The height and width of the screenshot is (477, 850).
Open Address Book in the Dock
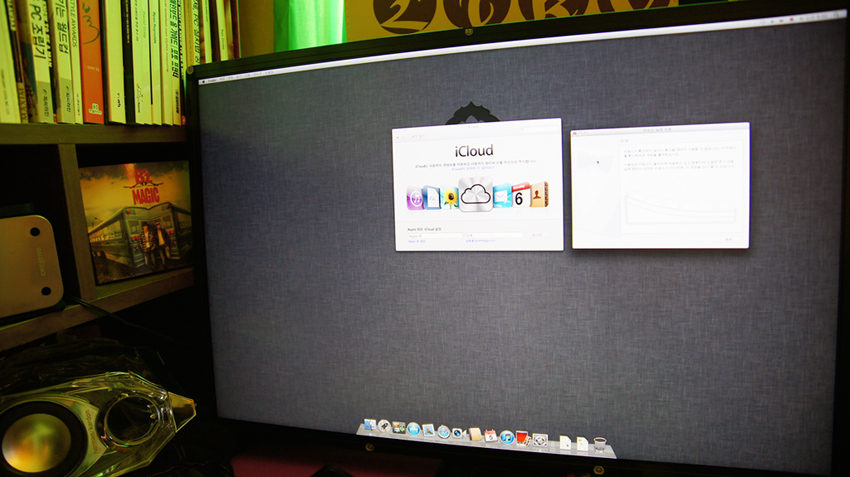pos(475,434)
